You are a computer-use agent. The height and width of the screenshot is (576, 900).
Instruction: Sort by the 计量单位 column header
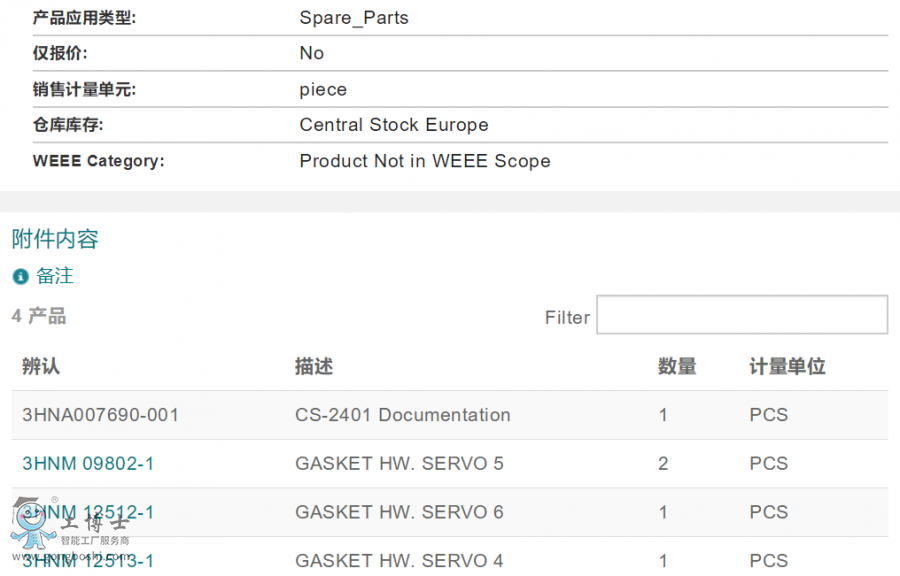tap(787, 367)
